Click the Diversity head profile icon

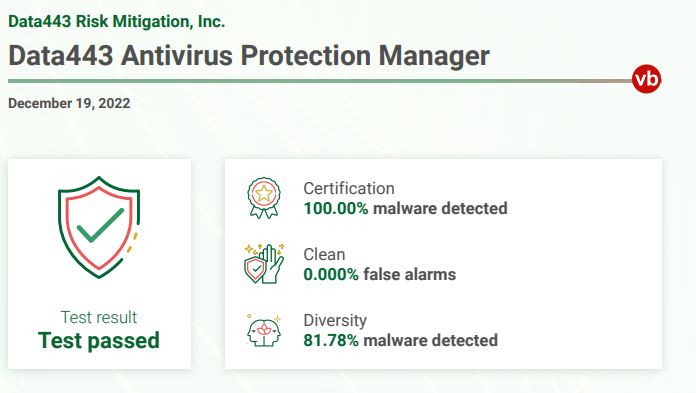(x=264, y=330)
